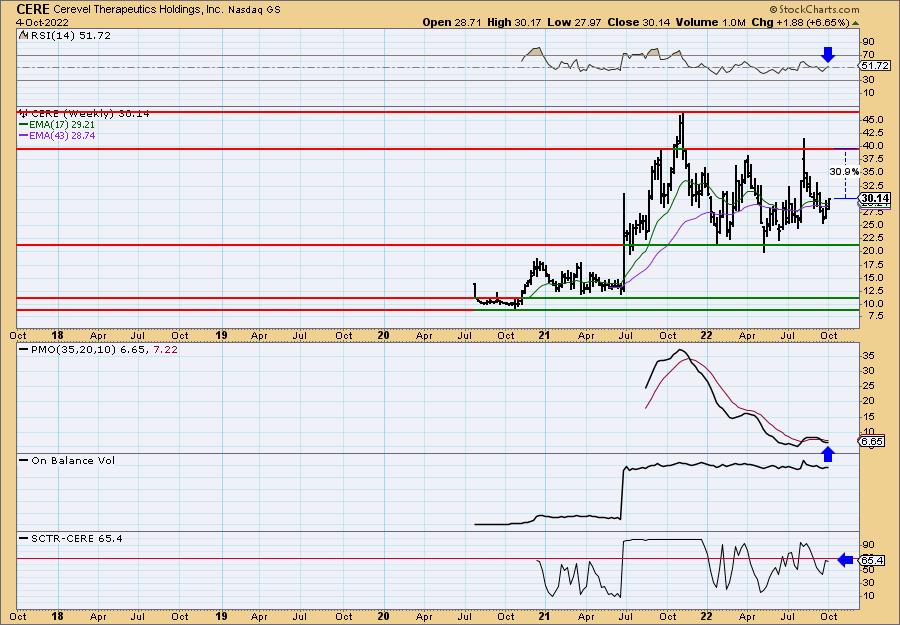Open the StockCharts.com copyright credit
The image size is (900, 625).
point(814,9)
